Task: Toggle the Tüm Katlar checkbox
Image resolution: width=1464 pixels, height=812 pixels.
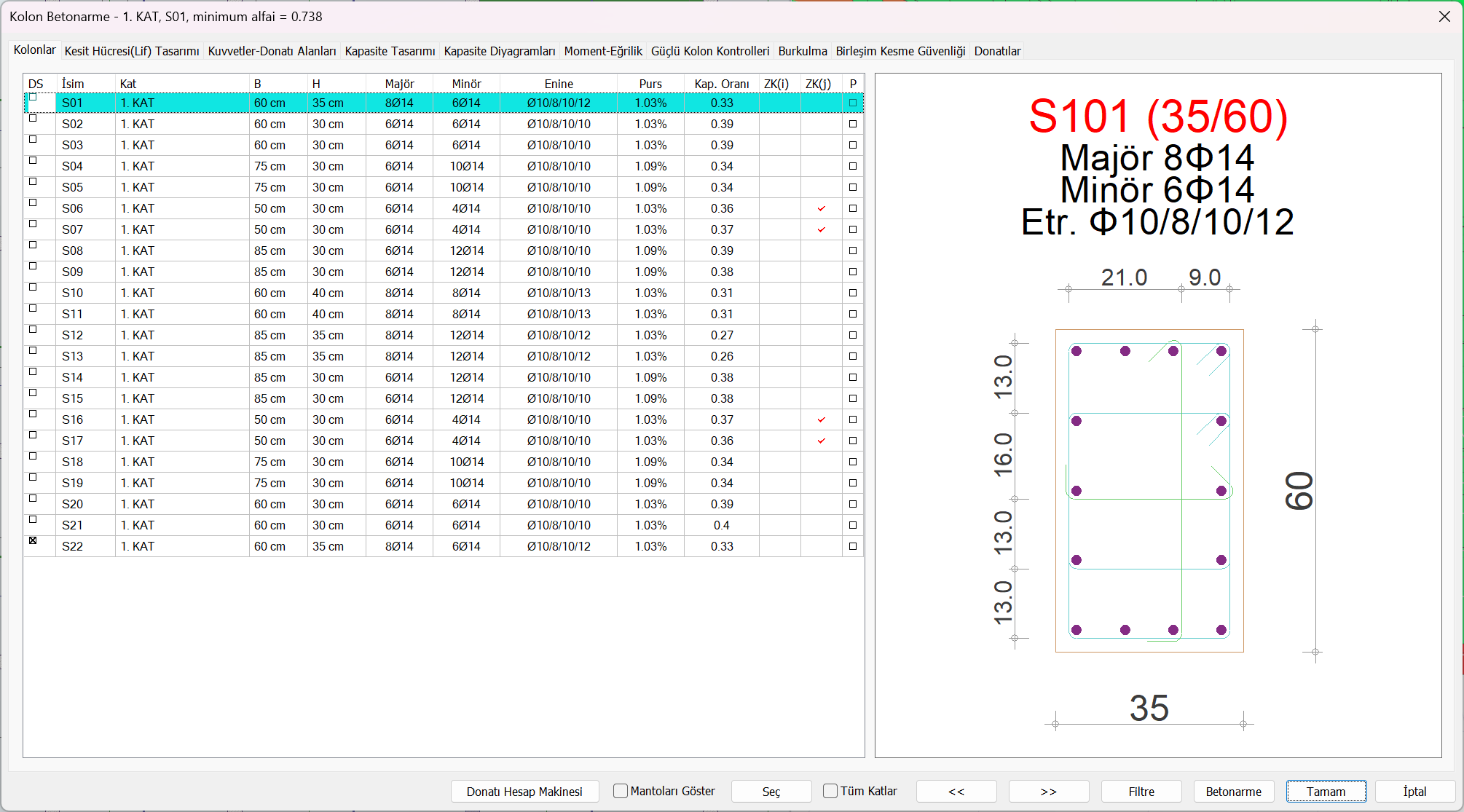Action: click(830, 791)
